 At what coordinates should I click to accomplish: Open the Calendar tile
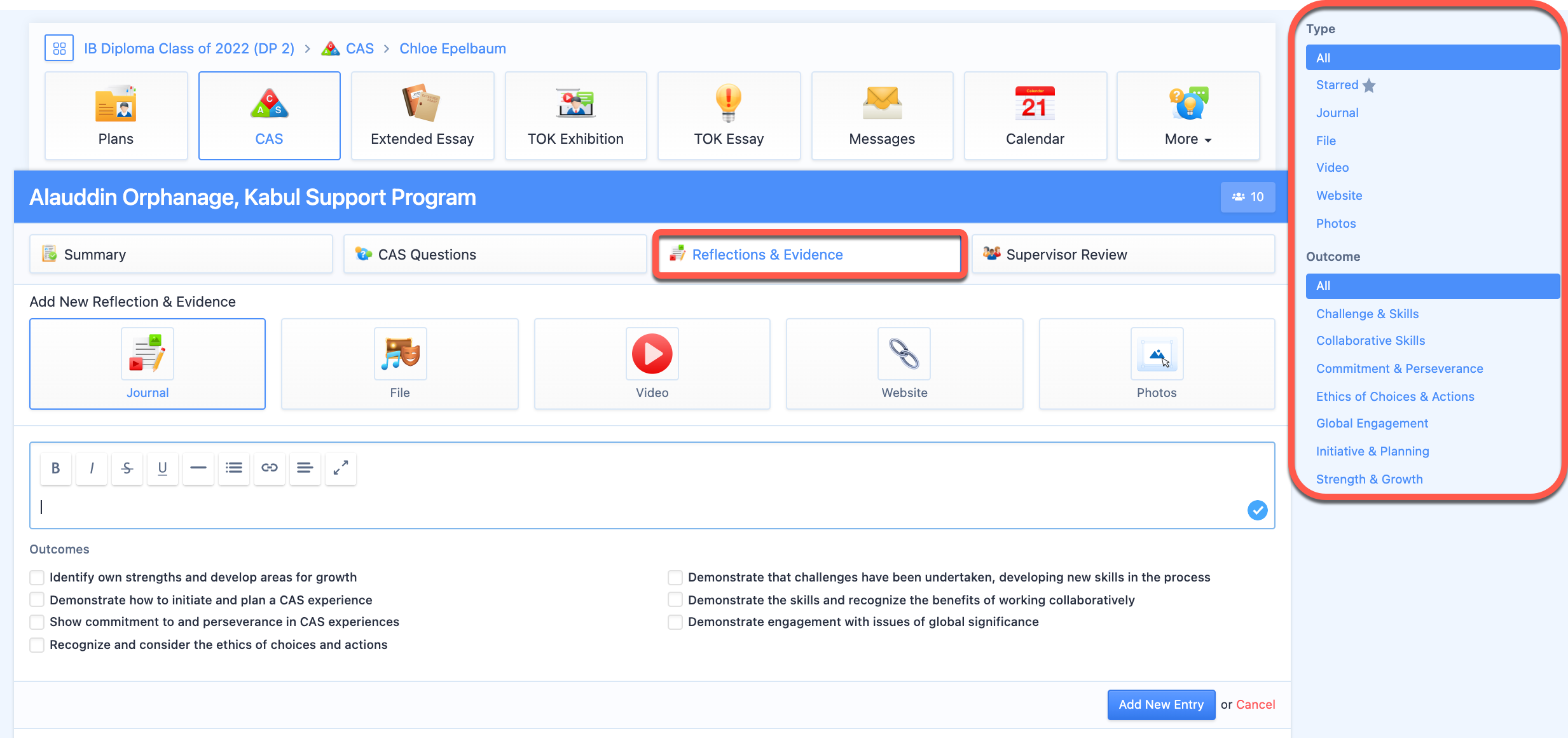(1035, 116)
